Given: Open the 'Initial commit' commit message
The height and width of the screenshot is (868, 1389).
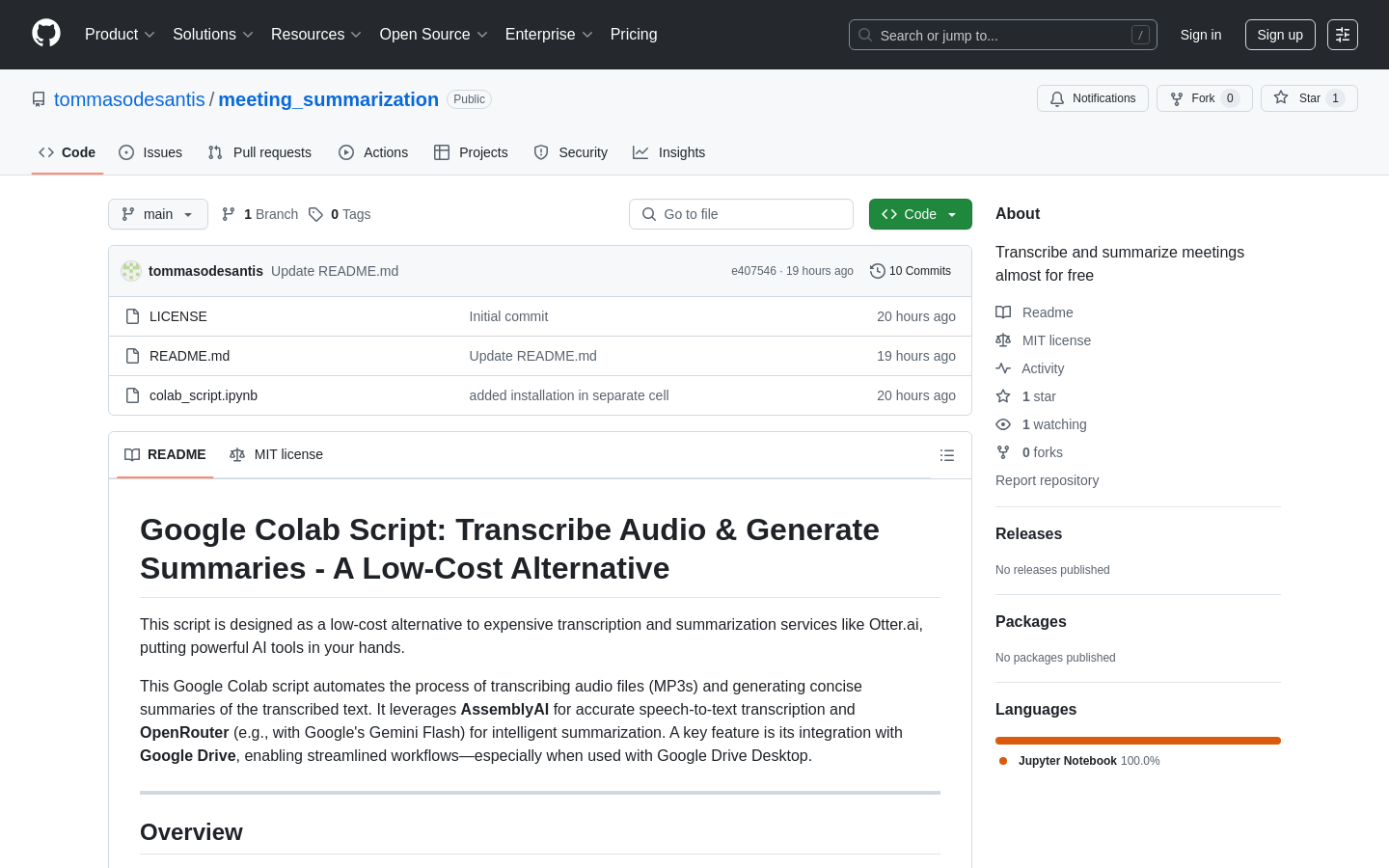Looking at the screenshot, I should (x=508, y=316).
